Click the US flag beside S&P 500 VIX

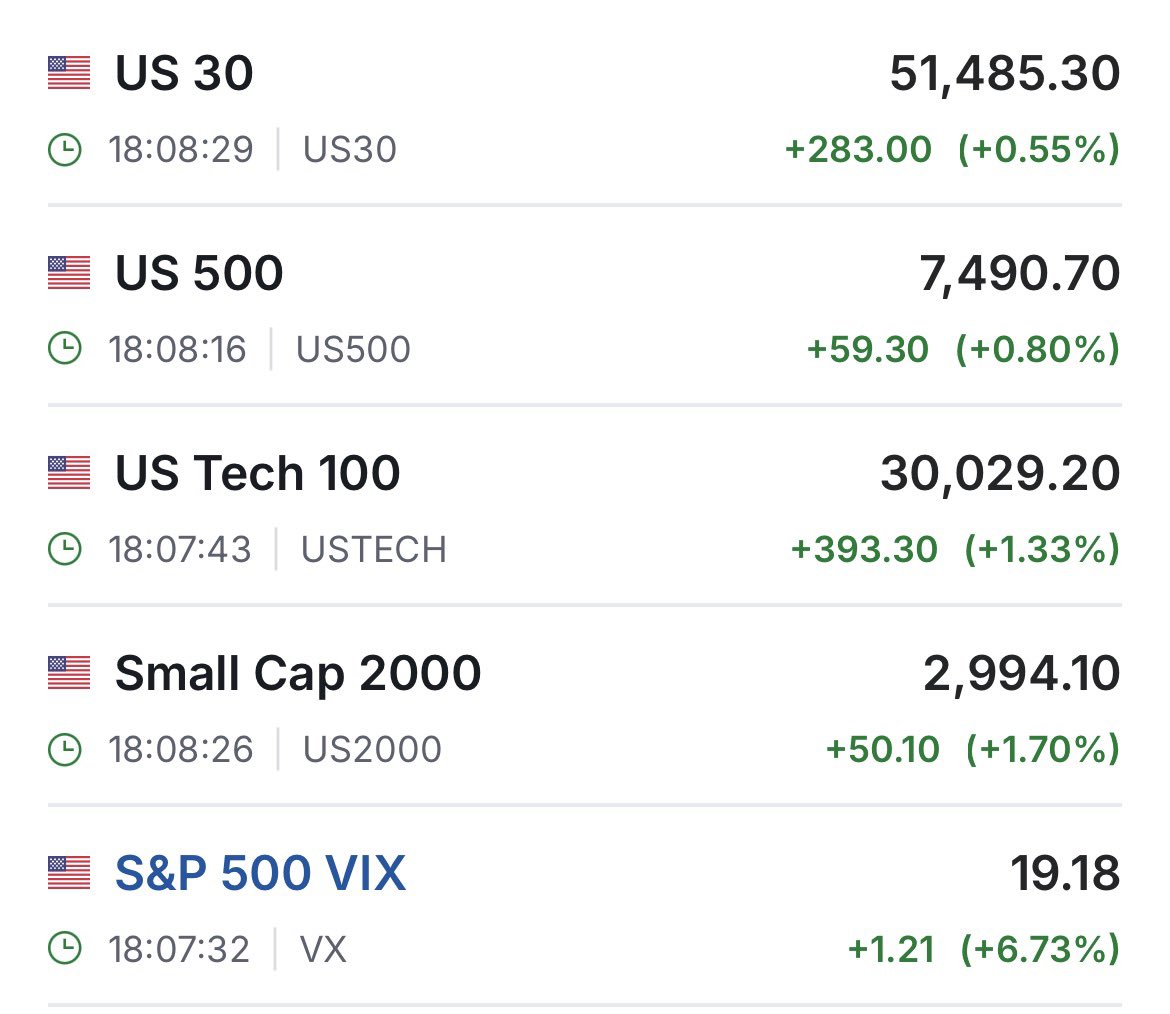click(69, 873)
